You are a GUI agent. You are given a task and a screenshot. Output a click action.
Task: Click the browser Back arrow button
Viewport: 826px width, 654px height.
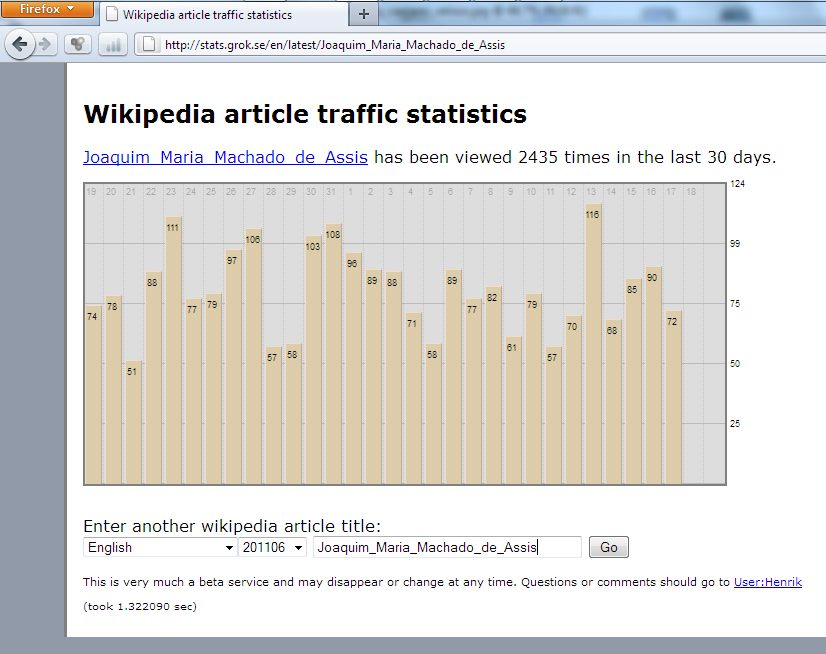(20, 44)
